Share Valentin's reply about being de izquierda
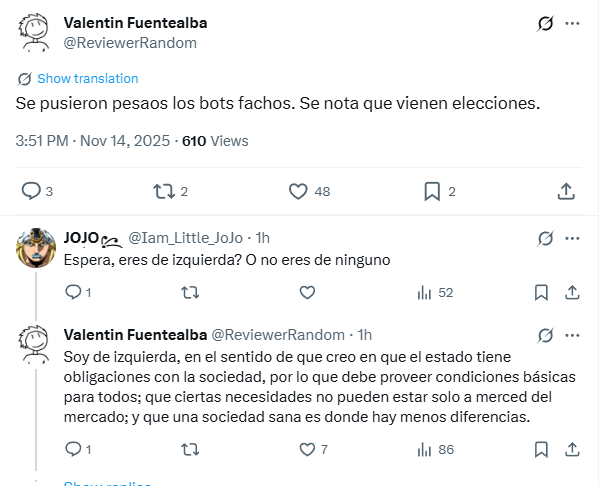Image resolution: width=600 pixels, height=486 pixels. [x=573, y=450]
